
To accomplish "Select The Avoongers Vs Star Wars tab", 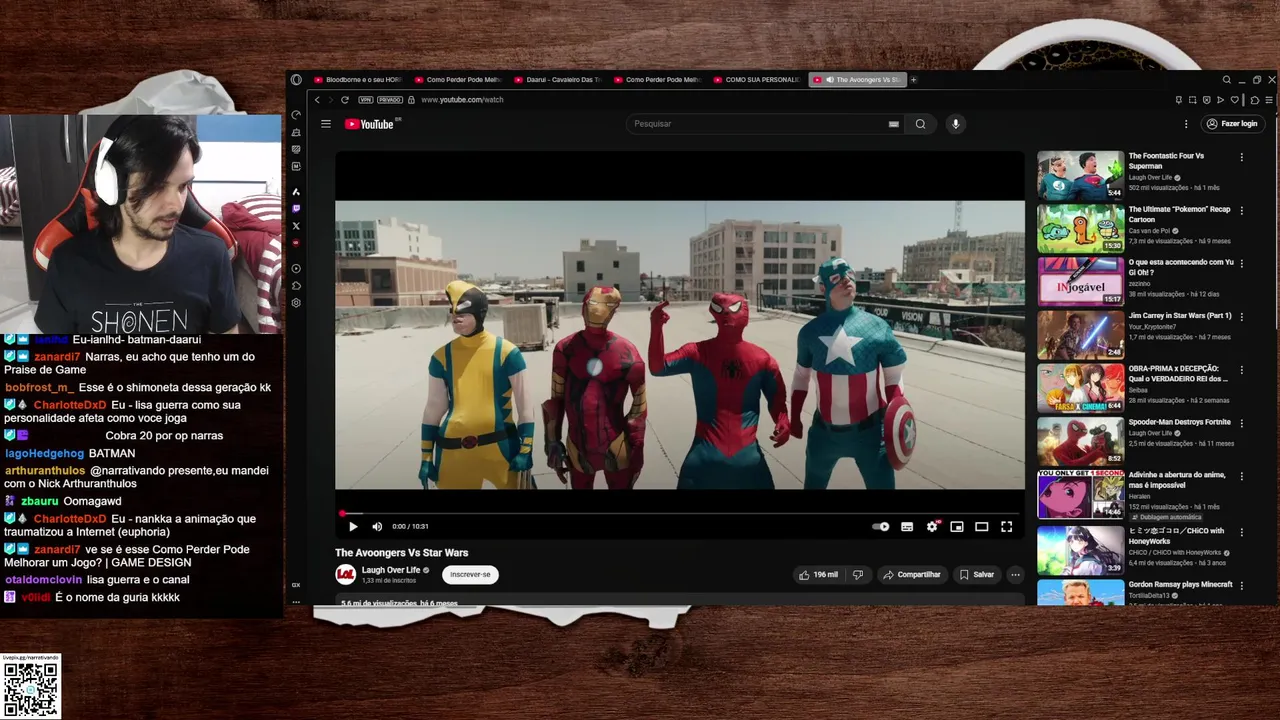I will (x=858, y=80).
